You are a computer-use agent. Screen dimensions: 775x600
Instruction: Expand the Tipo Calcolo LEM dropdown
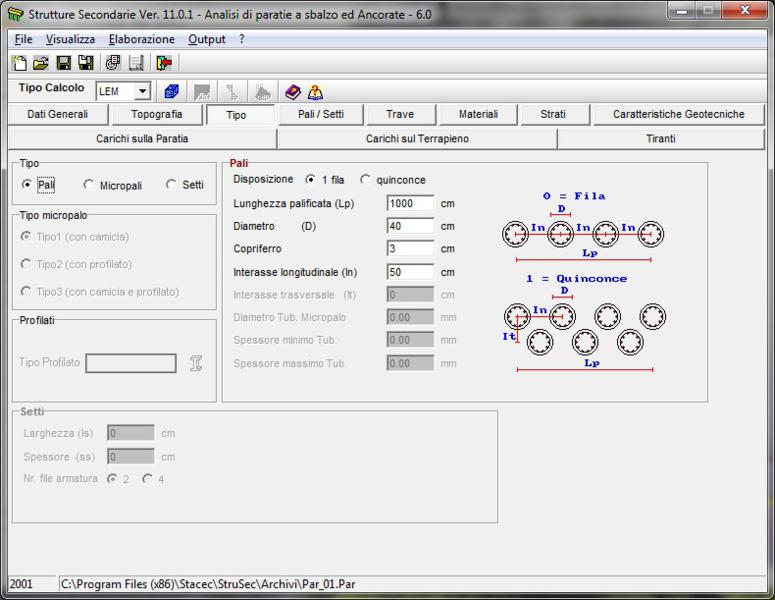[x=142, y=92]
